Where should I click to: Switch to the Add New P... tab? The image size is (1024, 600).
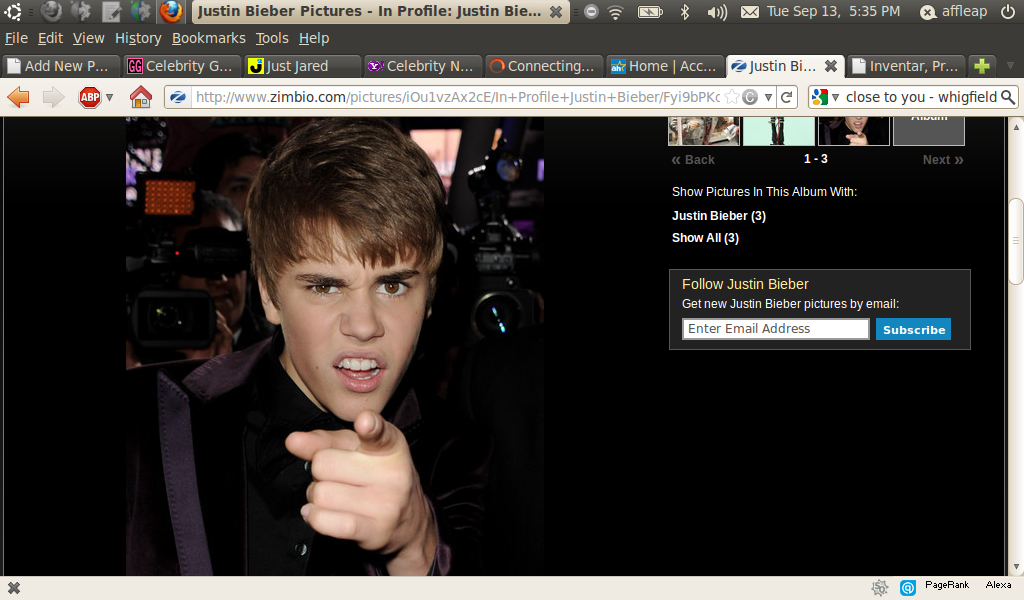61,66
